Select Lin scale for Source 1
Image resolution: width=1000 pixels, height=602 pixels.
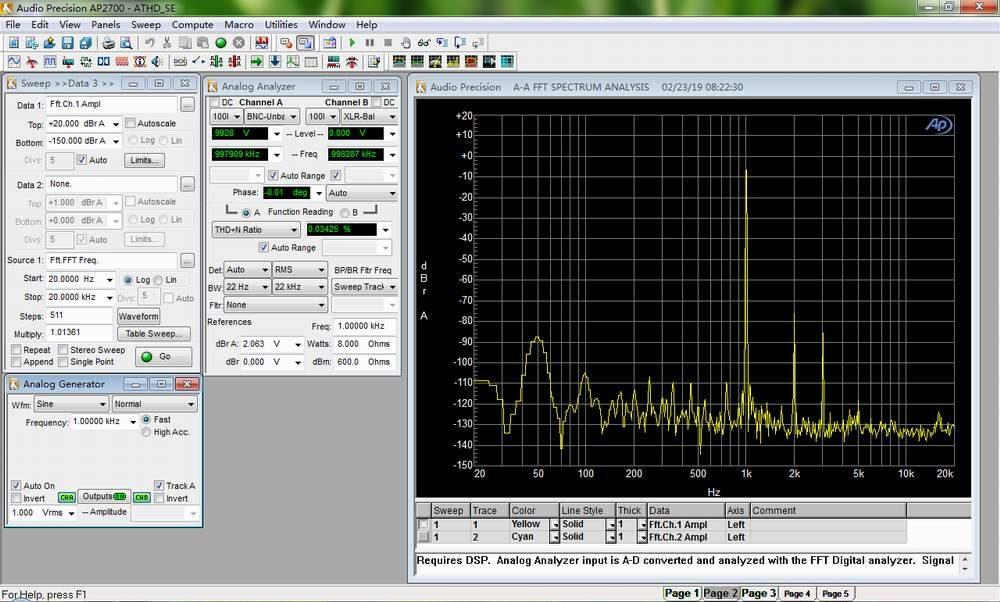[x=158, y=280]
